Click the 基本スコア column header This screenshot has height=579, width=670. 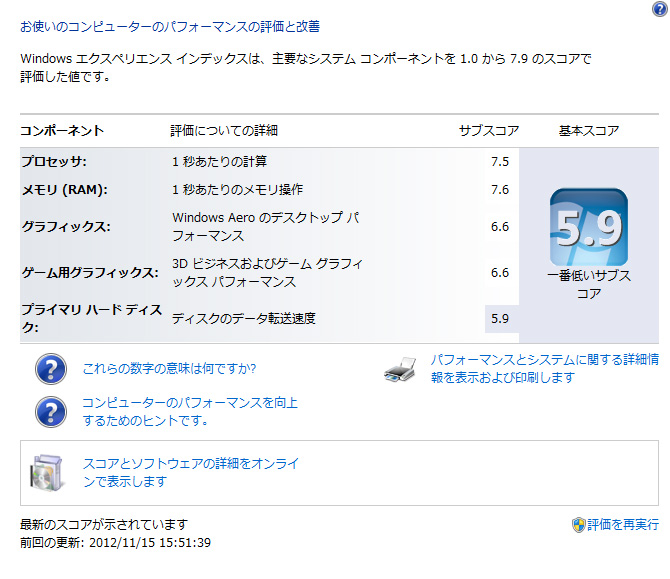589,130
